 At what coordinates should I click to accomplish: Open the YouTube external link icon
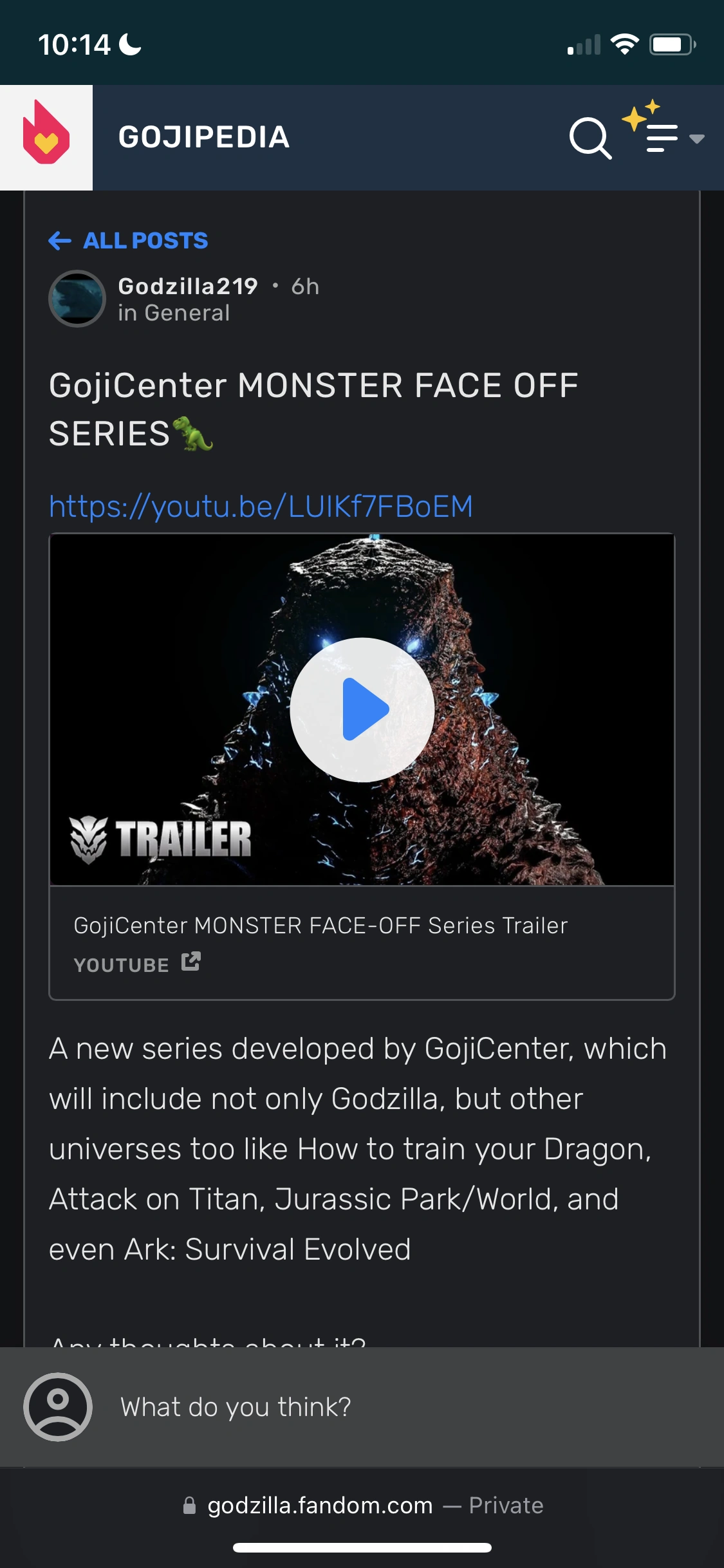191,962
